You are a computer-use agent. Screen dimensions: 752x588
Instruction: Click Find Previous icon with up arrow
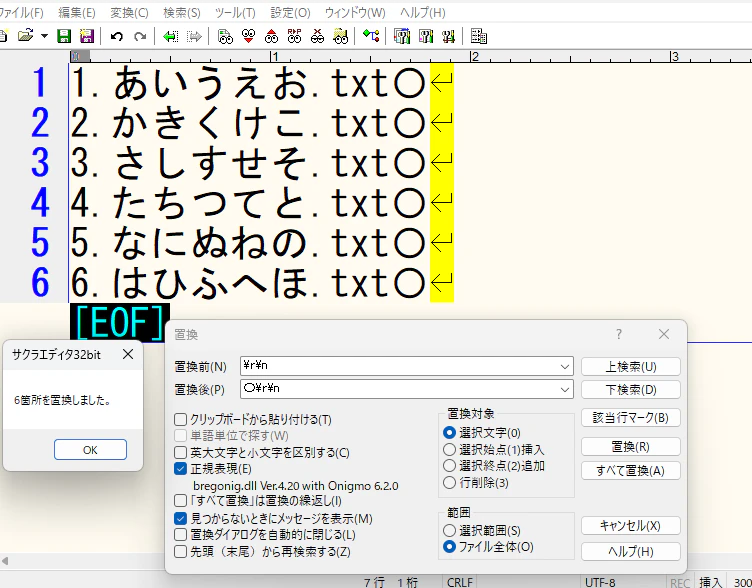(x=271, y=36)
